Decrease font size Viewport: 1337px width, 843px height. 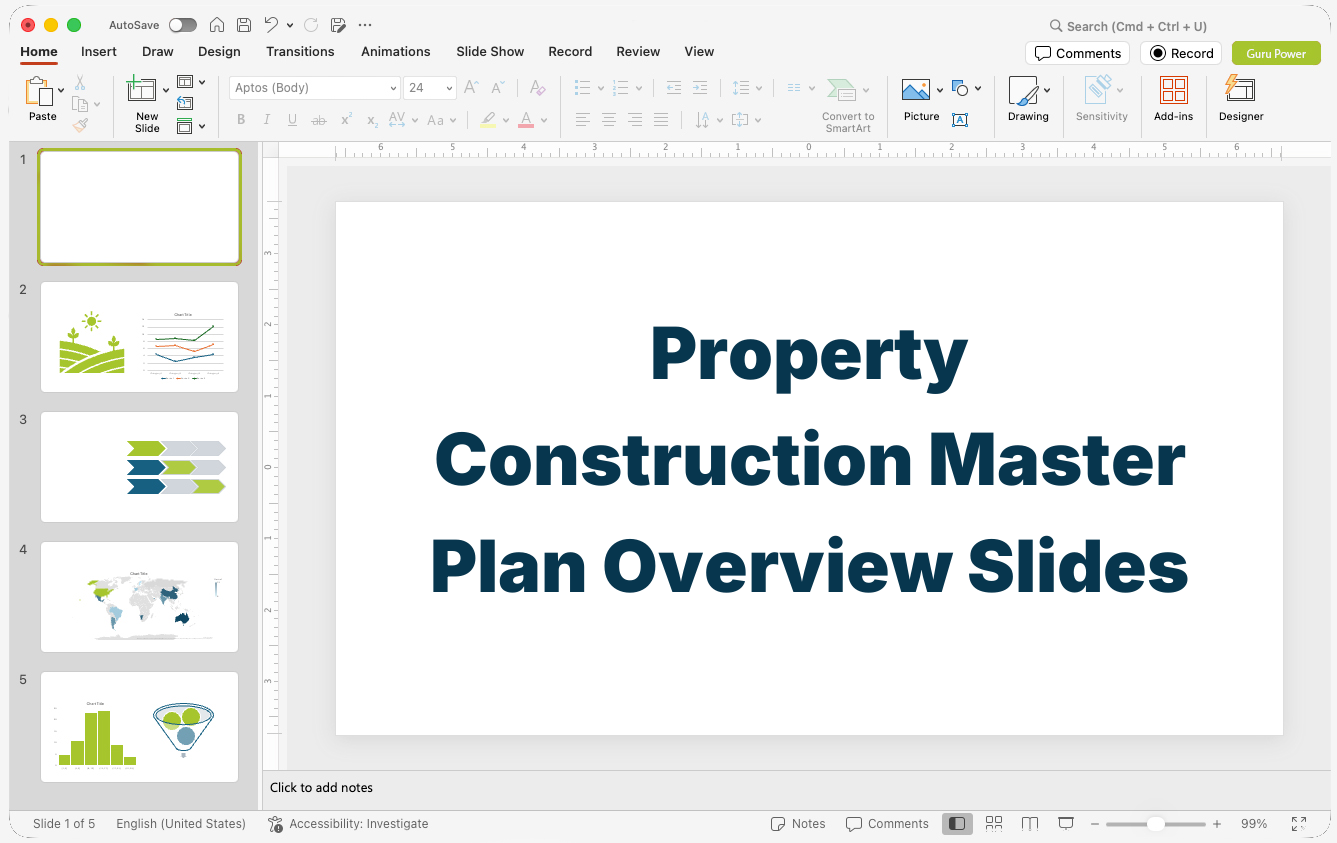click(x=497, y=88)
